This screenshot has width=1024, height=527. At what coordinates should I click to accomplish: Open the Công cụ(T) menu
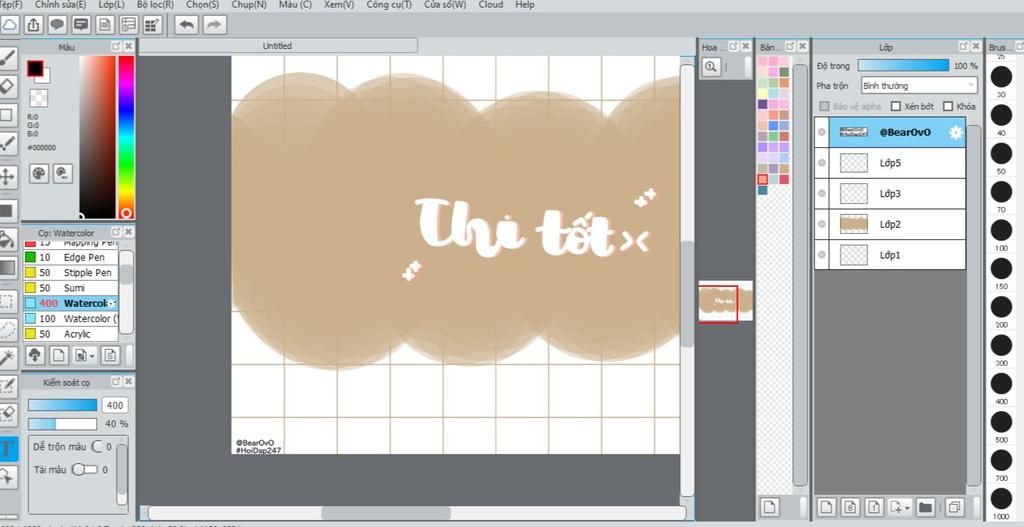coord(389,5)
